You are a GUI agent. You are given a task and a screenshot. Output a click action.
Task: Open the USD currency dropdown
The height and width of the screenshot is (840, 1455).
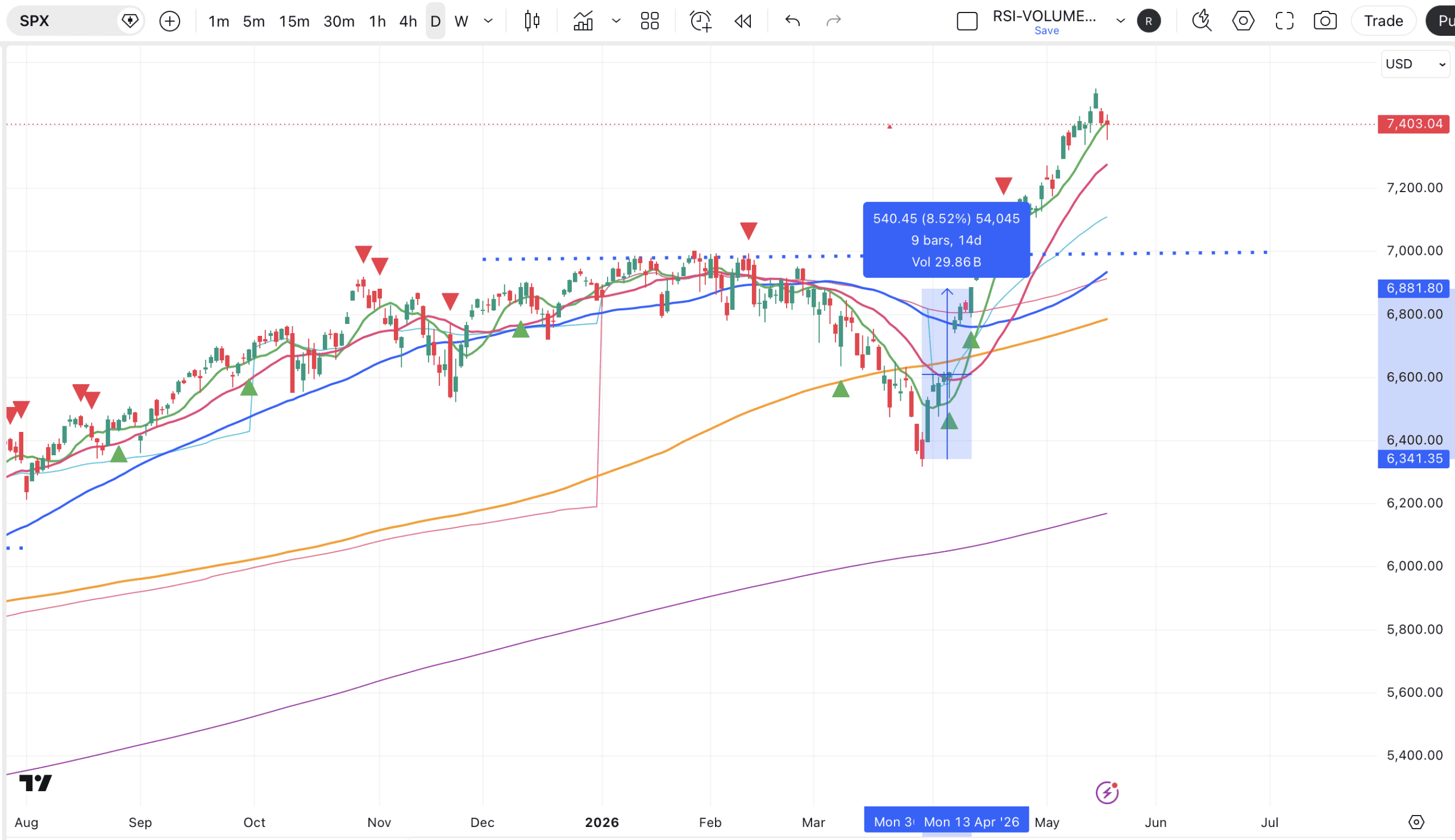1416,64
